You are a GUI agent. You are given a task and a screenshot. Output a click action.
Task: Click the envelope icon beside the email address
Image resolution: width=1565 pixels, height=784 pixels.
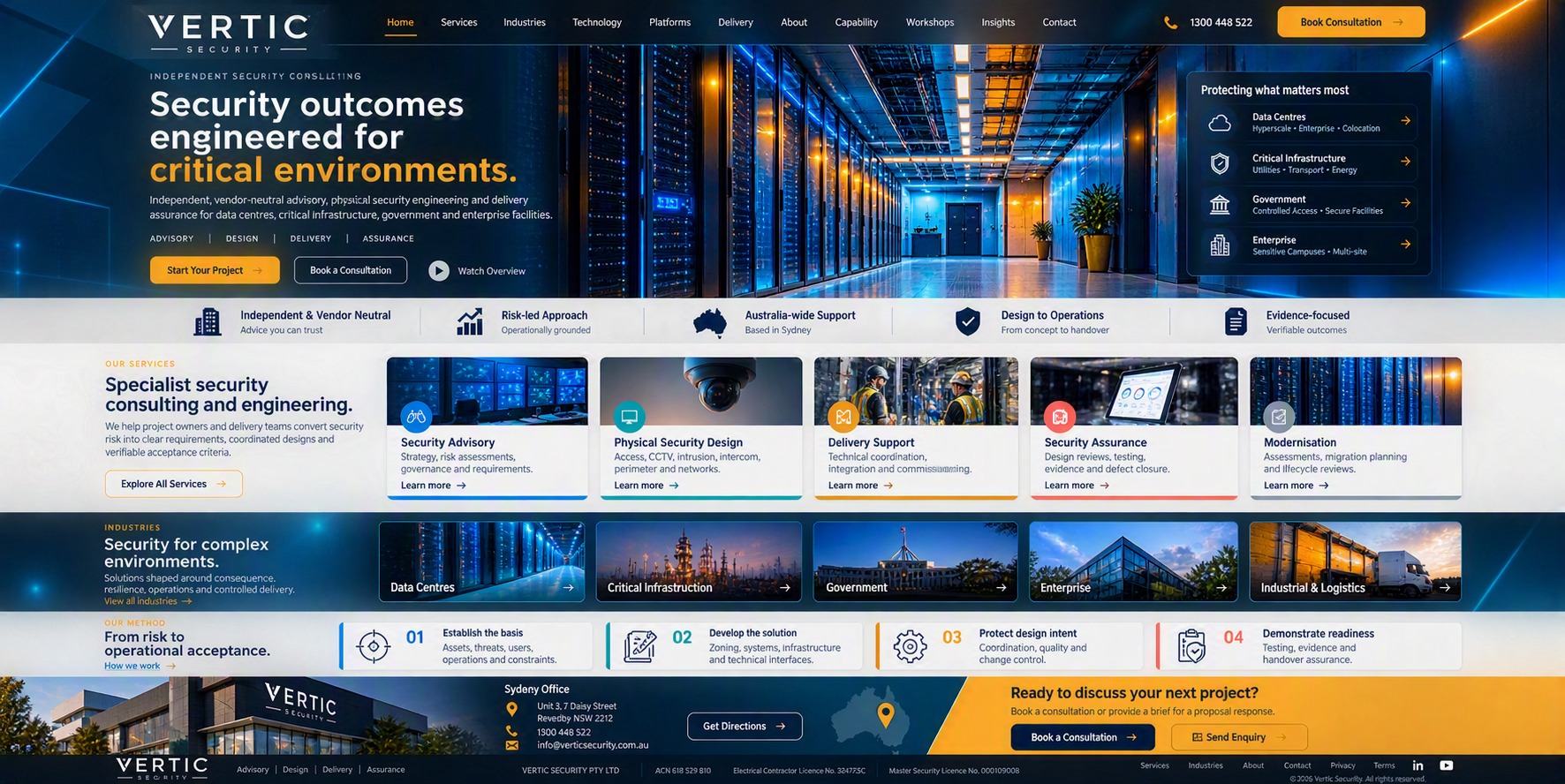512,745
